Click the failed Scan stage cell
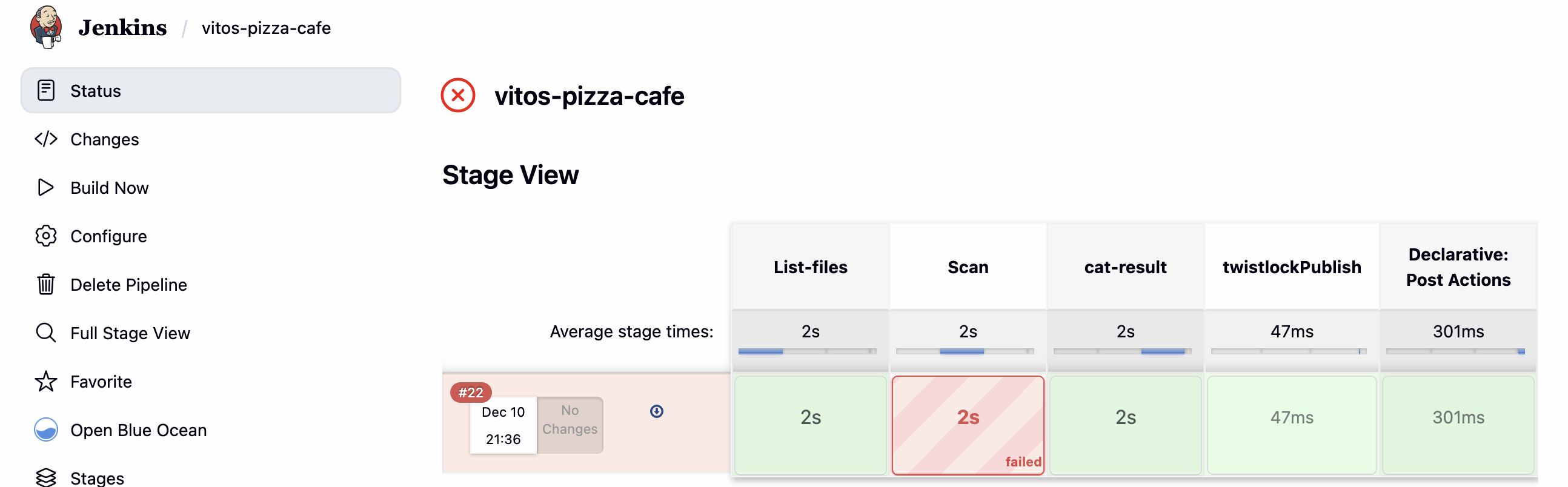Image resolution: width=1568 pixels, height=487 pixels. coord(968,424)
